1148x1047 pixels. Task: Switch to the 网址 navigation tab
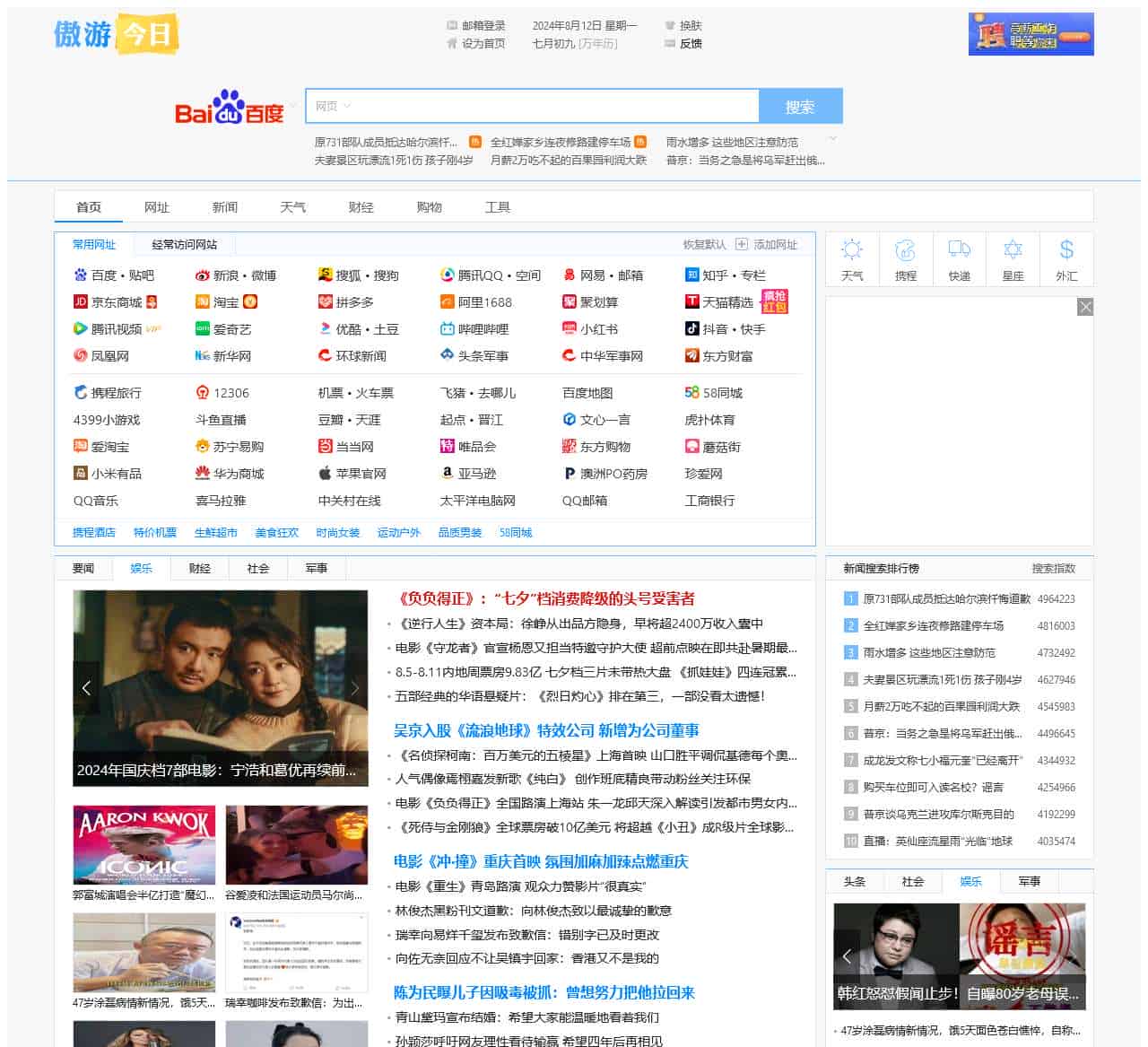pos(157,207)
